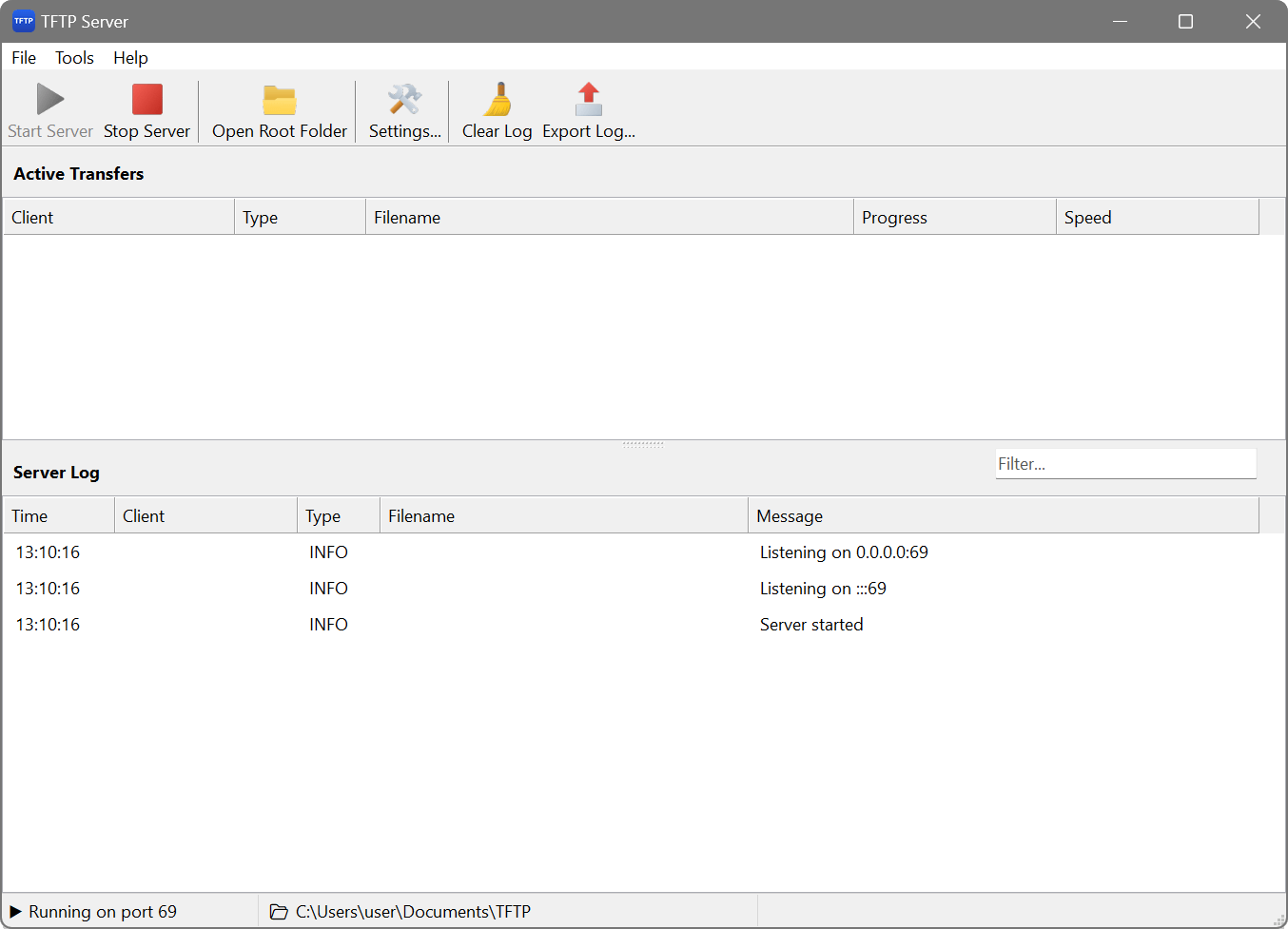The image size is (1288, 929).
Task: Open the Help menu
Action: 130,58
